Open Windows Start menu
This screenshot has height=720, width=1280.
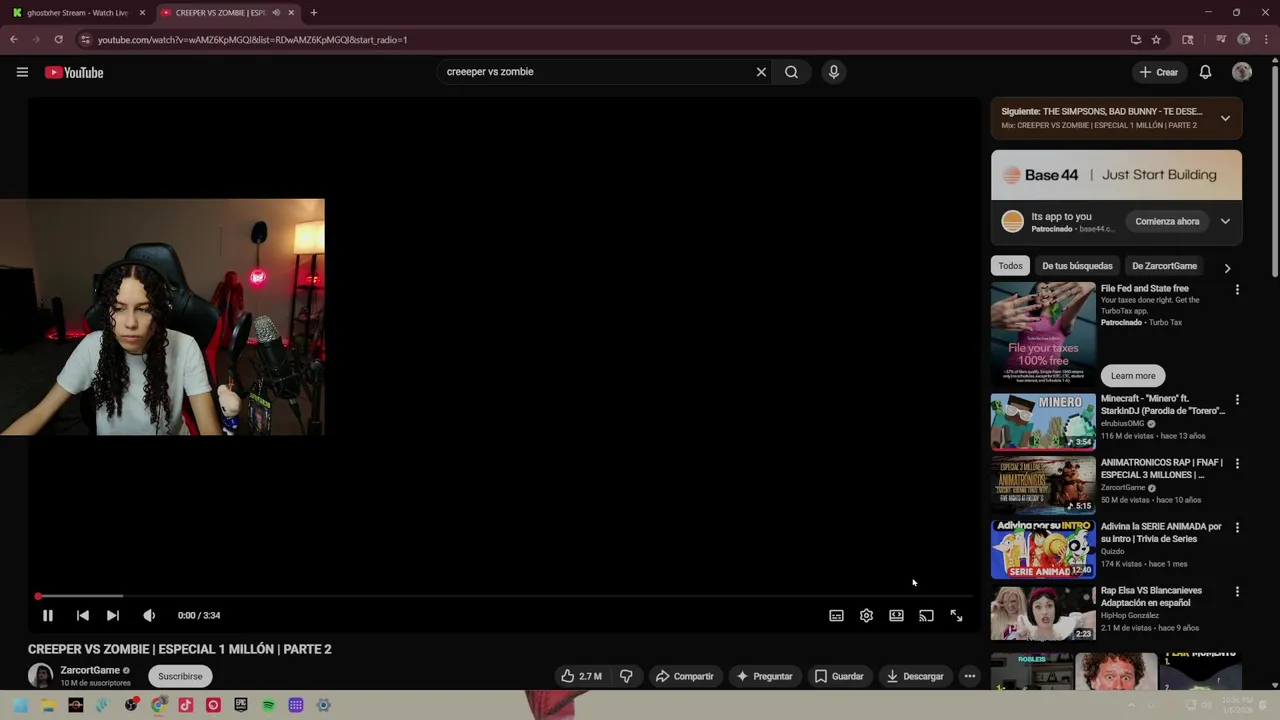point(20,705)
